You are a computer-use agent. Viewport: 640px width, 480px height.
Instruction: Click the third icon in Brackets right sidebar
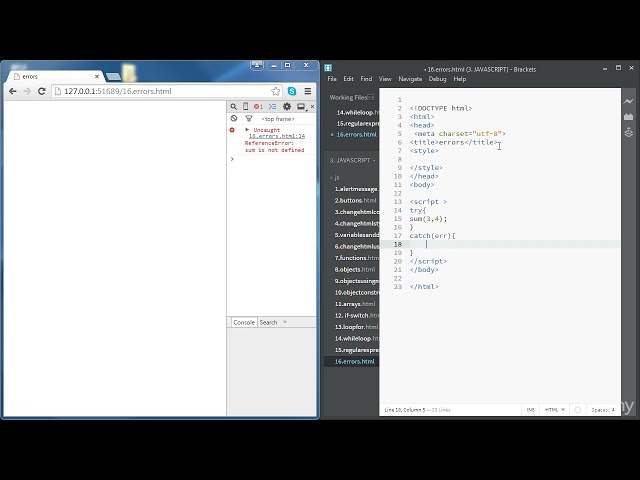[x=629, y=132]
